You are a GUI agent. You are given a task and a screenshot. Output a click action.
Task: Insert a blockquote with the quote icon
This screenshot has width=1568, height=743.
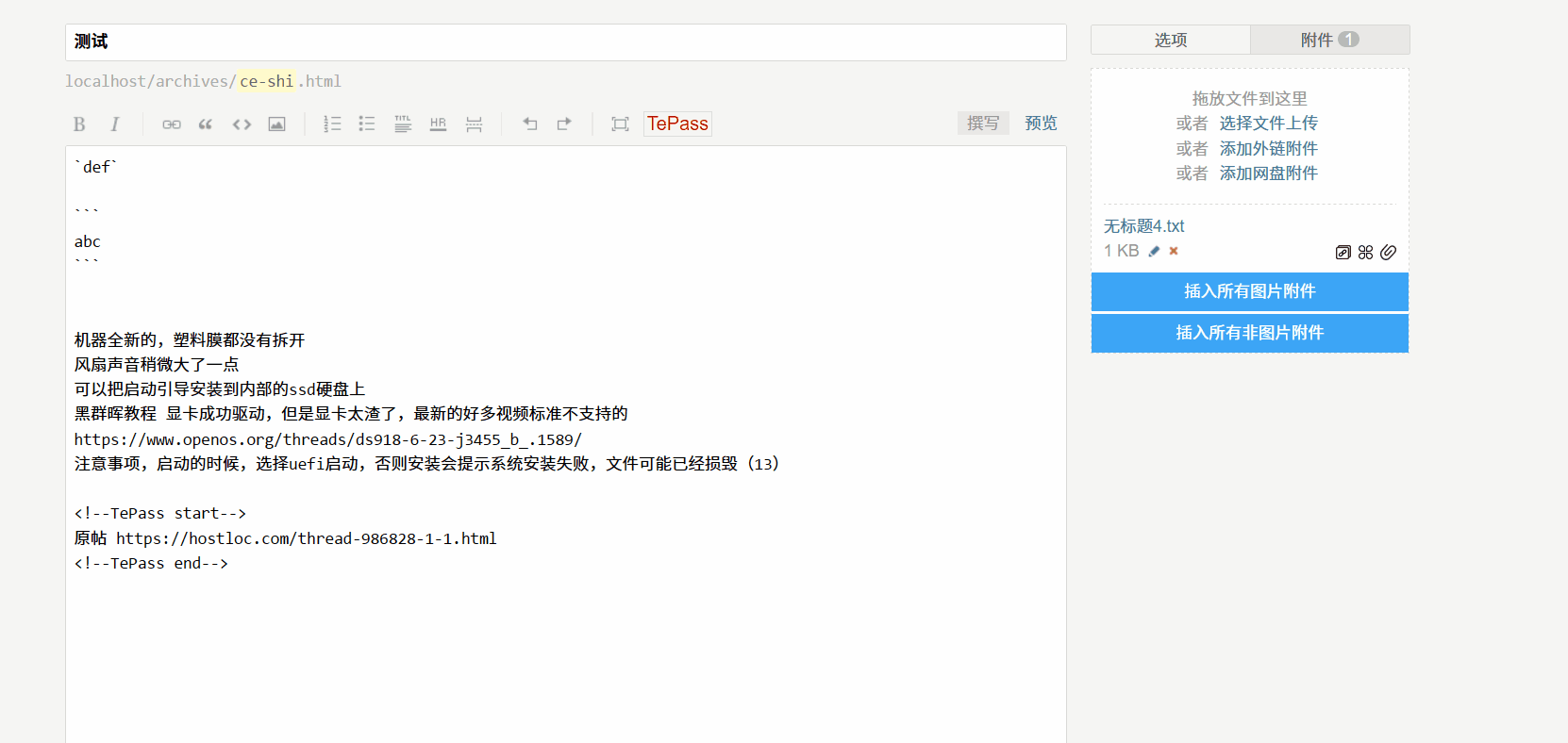point(206,124)
